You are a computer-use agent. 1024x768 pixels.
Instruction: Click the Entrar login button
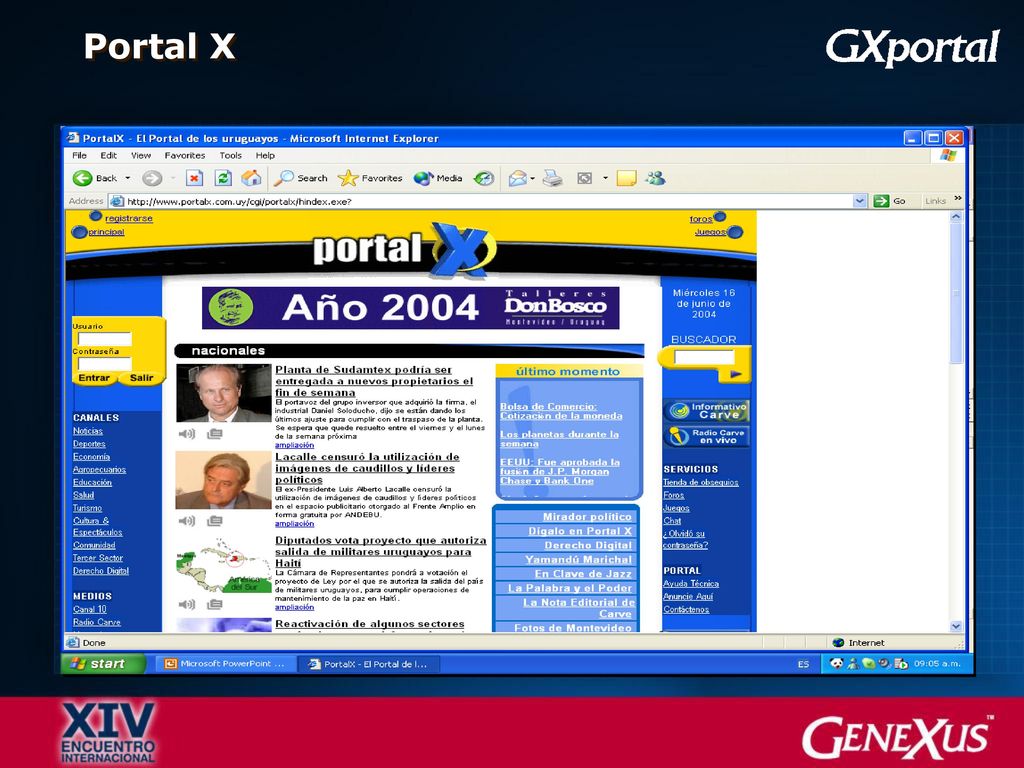click(x=94, y=377)
